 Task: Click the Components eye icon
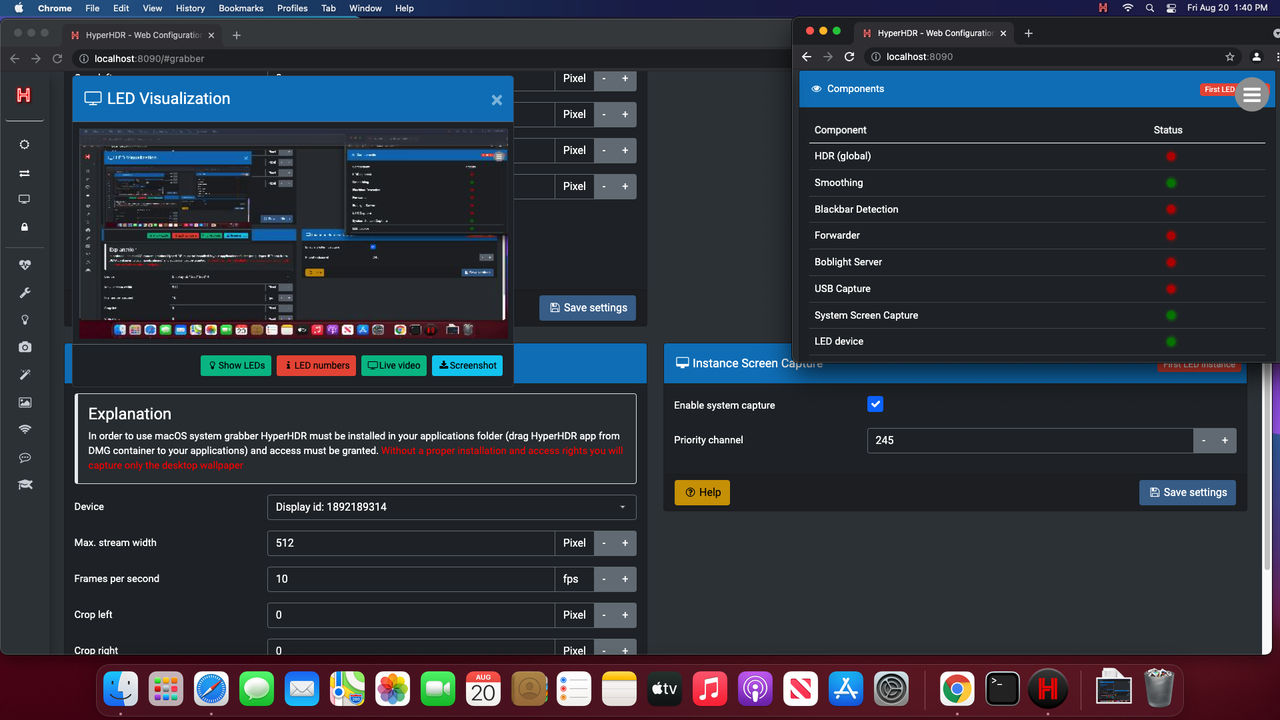(816, 89)
